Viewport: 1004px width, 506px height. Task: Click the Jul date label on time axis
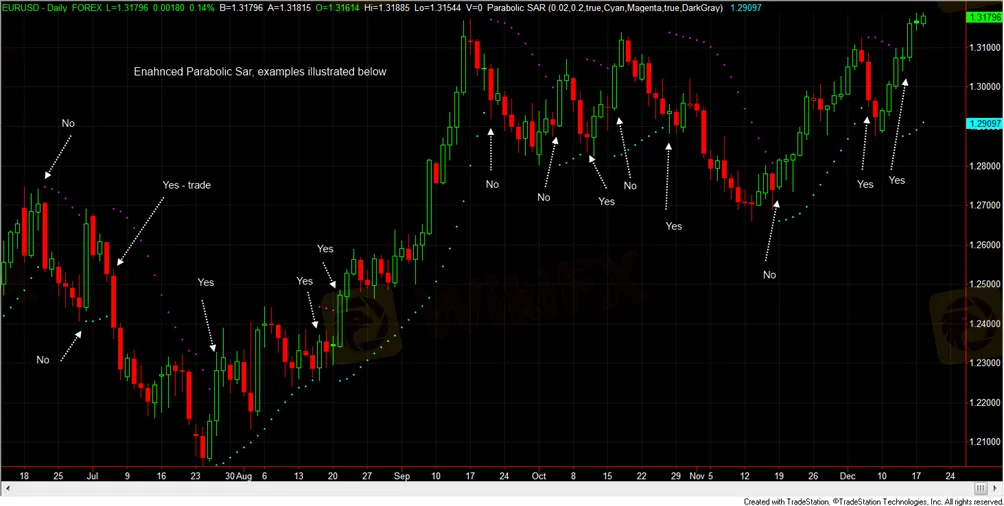click(92, 476)
